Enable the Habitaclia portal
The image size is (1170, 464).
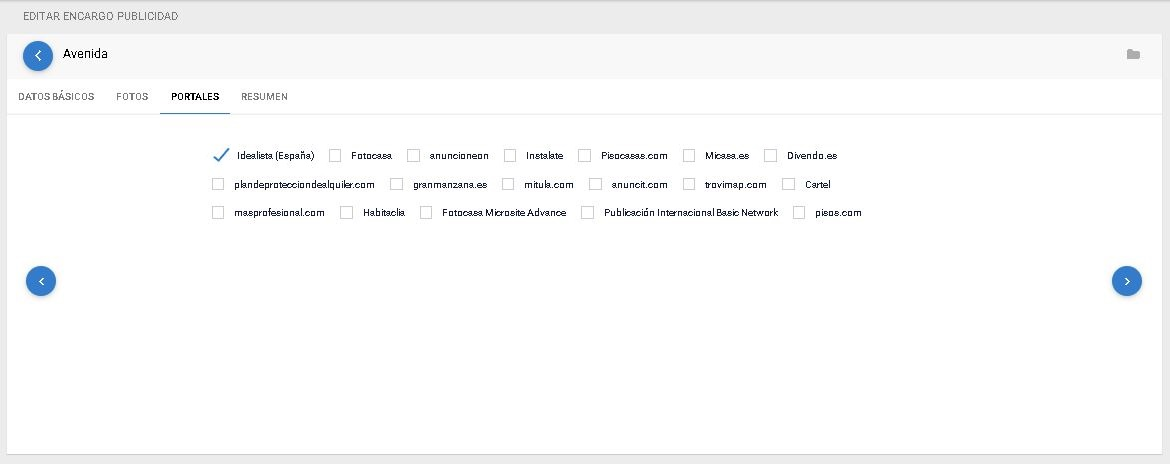tap(346, 213)
